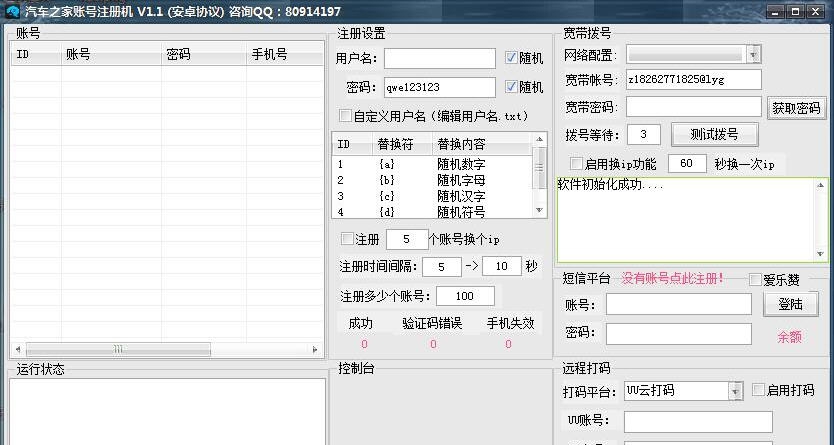Focus the 用户名 input field
Viewport: 834px width, 445px height.
[440, 58]
